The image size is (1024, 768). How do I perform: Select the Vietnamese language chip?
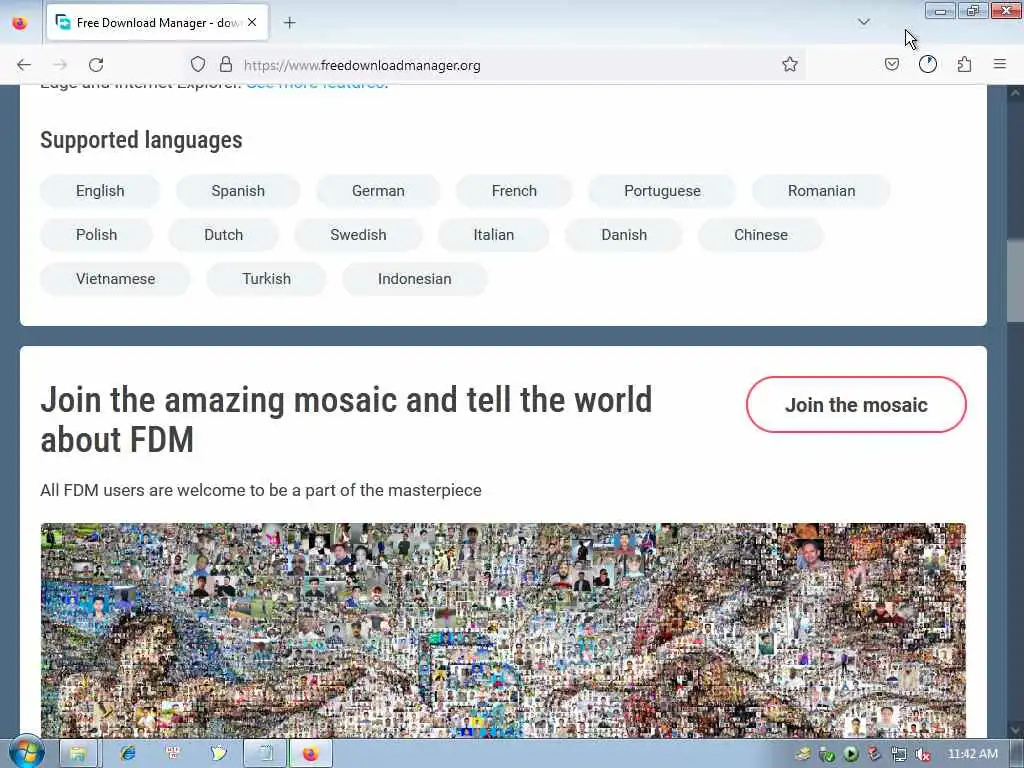tap(116, 279)
